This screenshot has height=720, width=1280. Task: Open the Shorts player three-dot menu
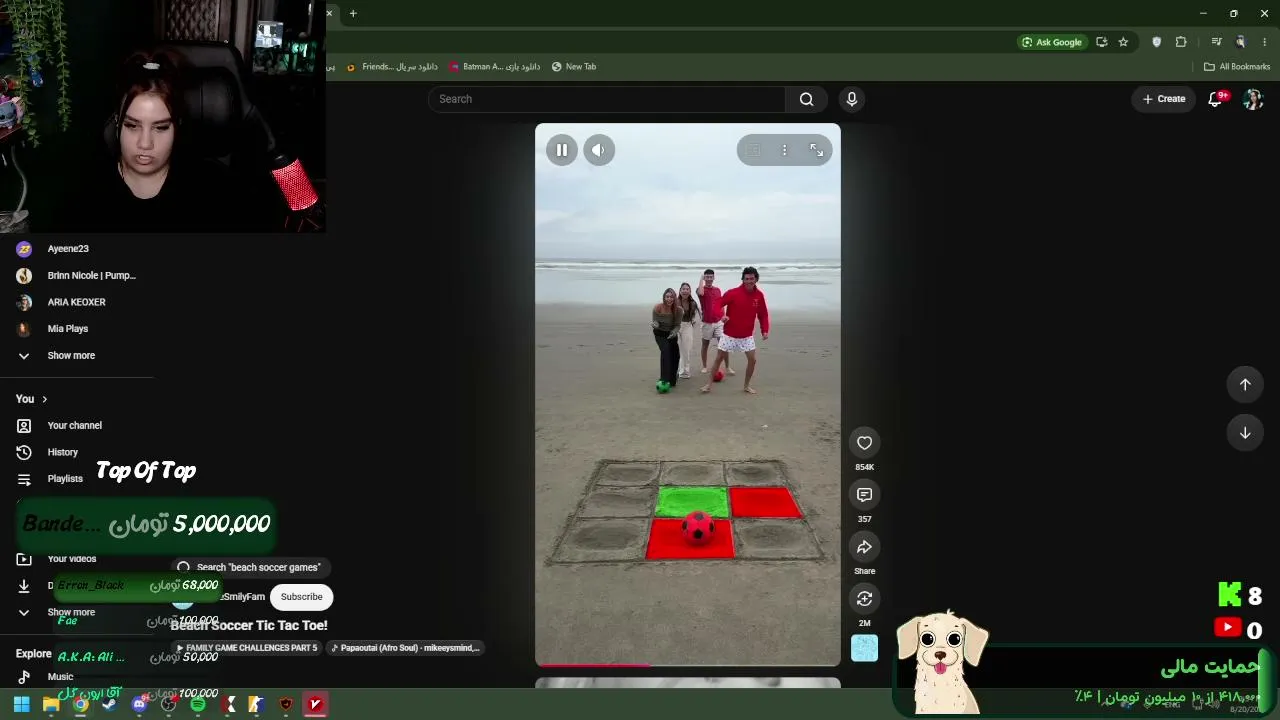click(785, 150)
